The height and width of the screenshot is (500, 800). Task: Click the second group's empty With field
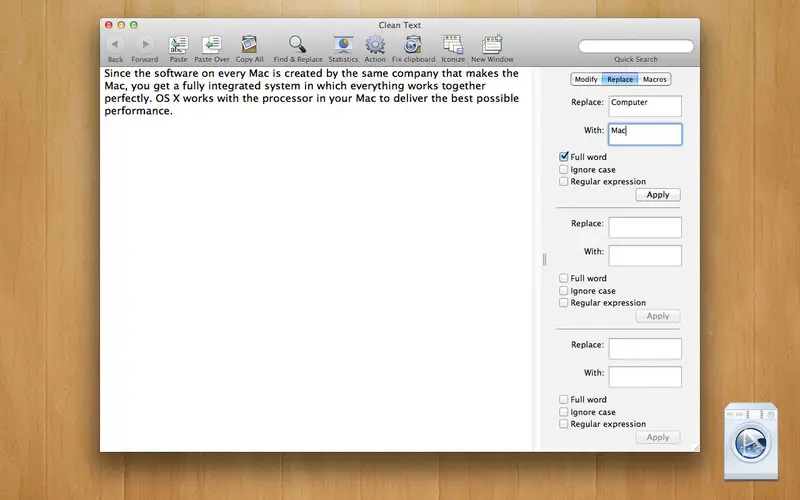645,256
